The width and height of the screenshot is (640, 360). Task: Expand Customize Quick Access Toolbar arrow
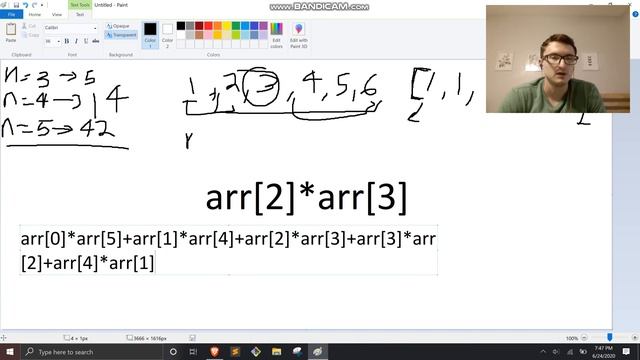[x=42, y=5]
